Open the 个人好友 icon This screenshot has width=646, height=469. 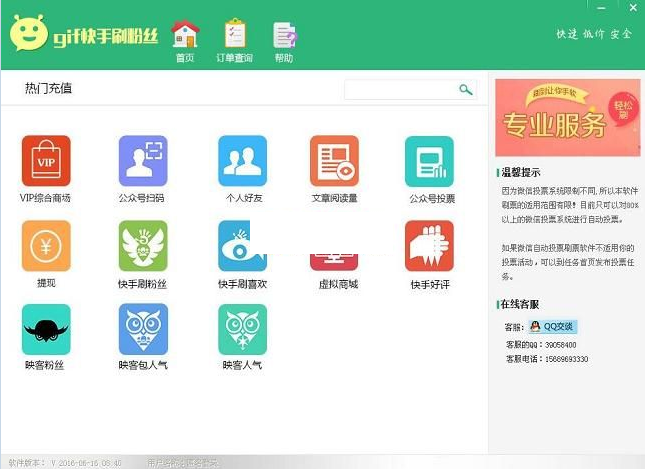pyautogui.click(x=243, y=161)
